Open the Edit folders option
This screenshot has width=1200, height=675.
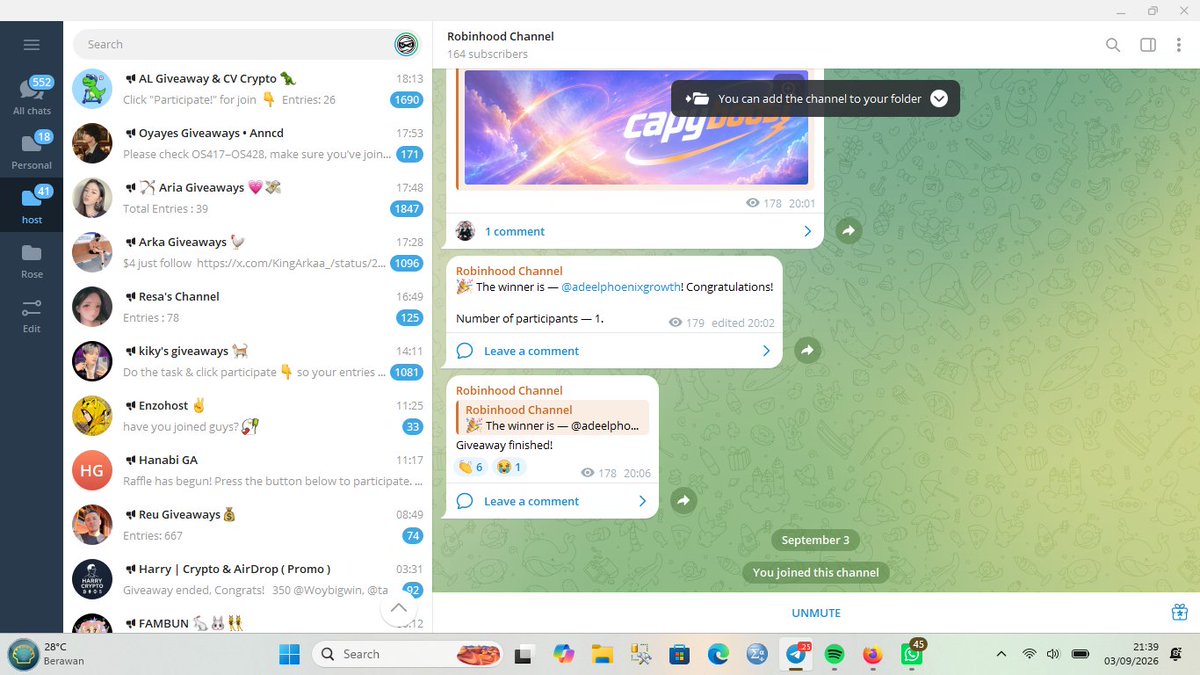click(32, 315)
